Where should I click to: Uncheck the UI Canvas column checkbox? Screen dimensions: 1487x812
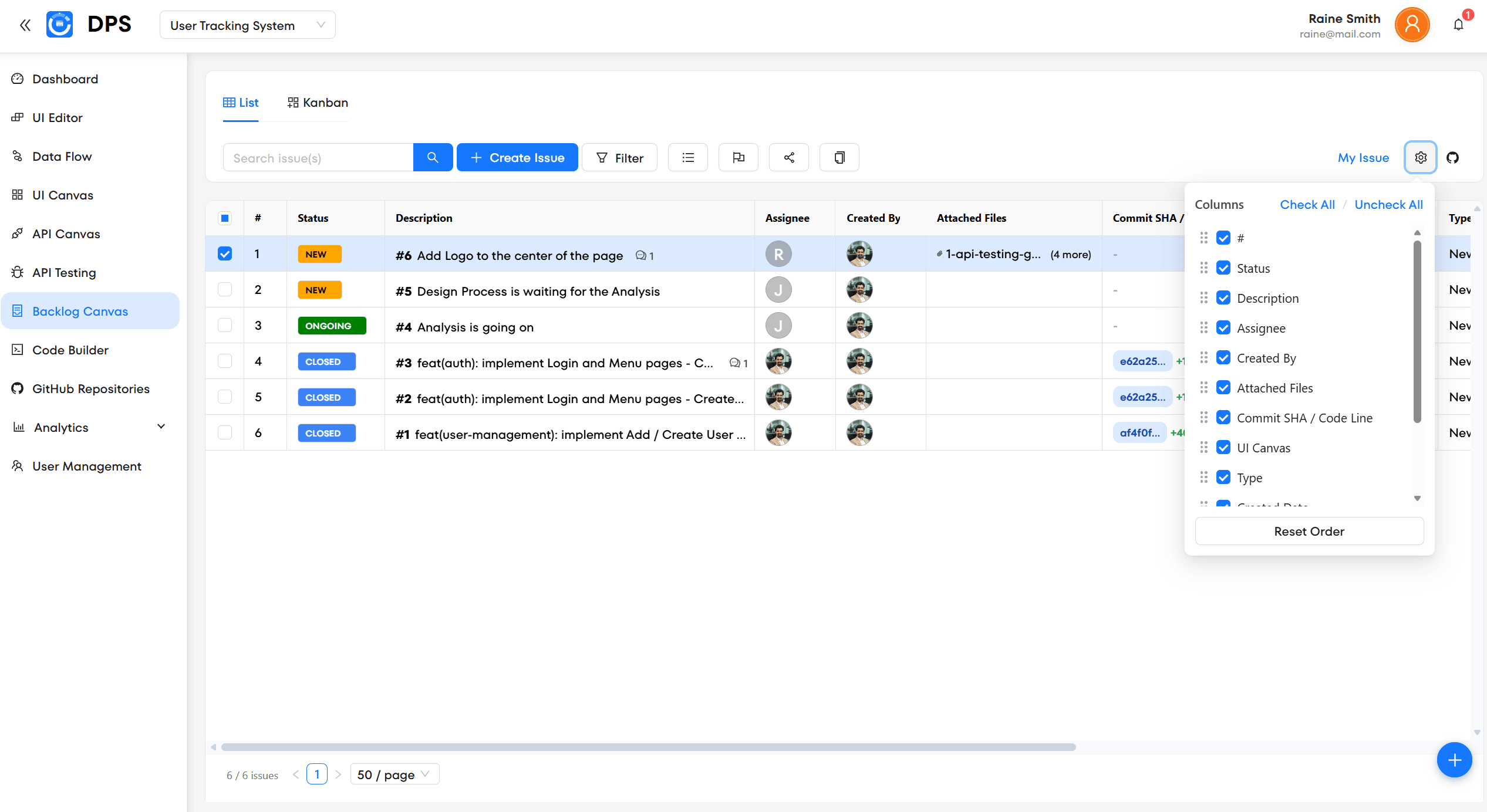pos(1223,448)
